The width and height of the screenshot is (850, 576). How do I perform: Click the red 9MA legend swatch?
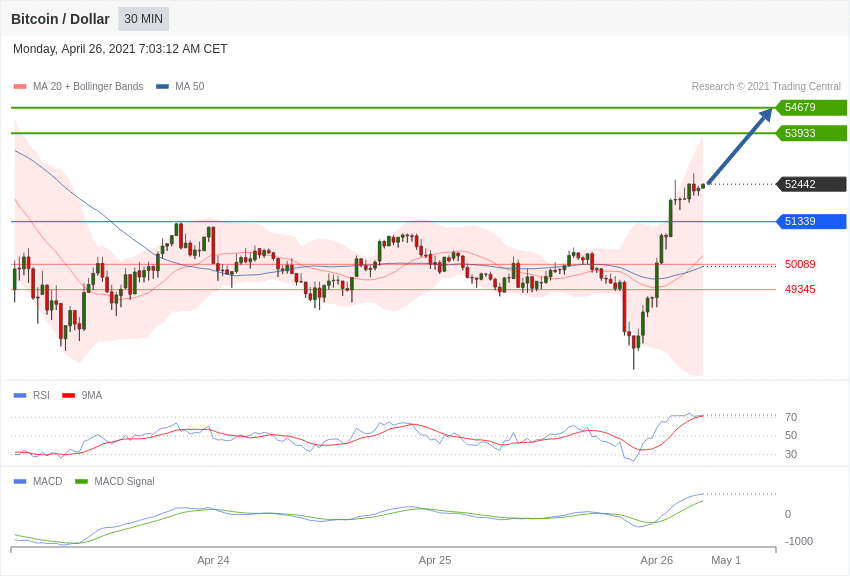point(68,396)
